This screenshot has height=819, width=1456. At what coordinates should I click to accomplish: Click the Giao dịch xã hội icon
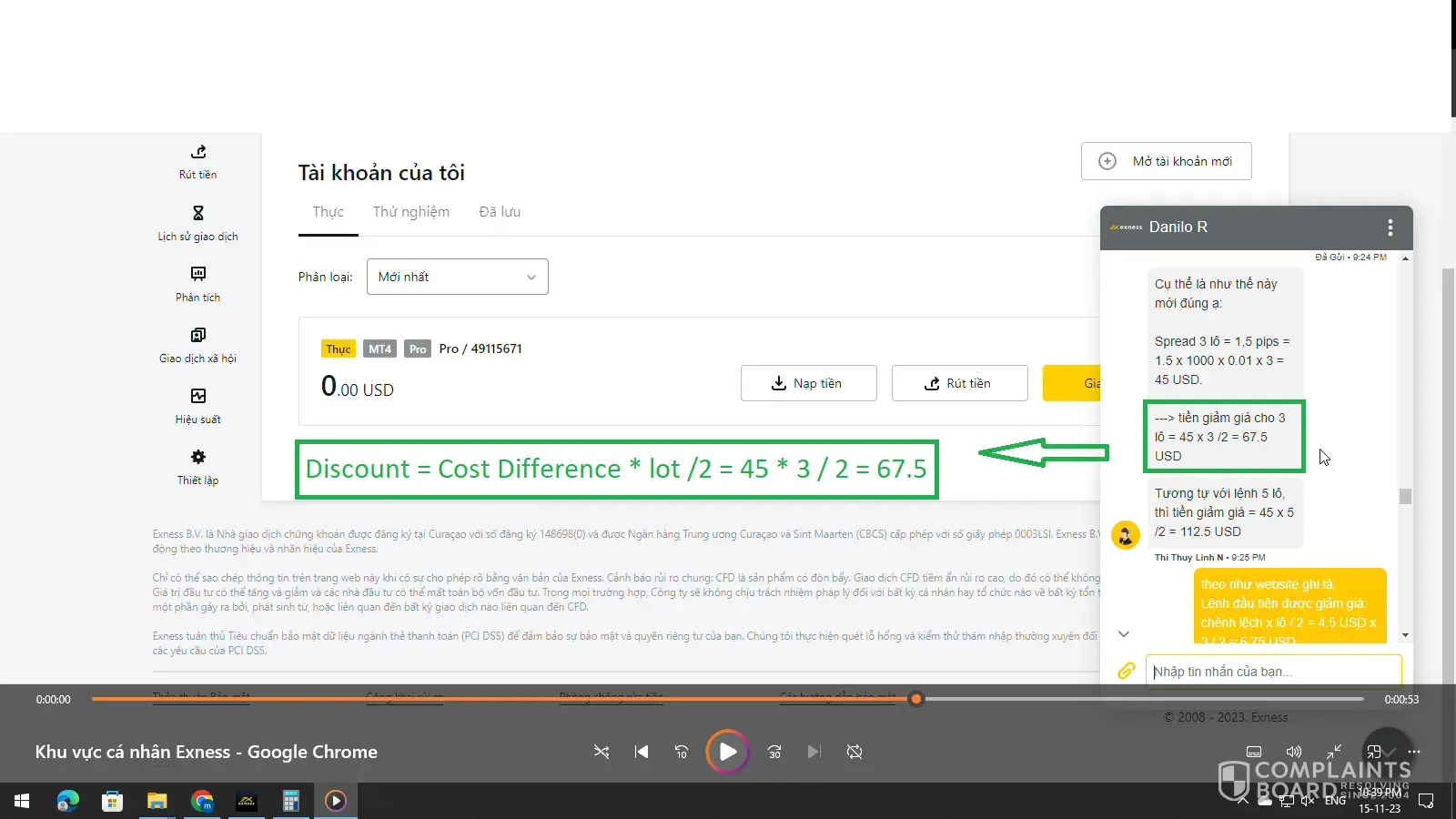pos(197,335)
